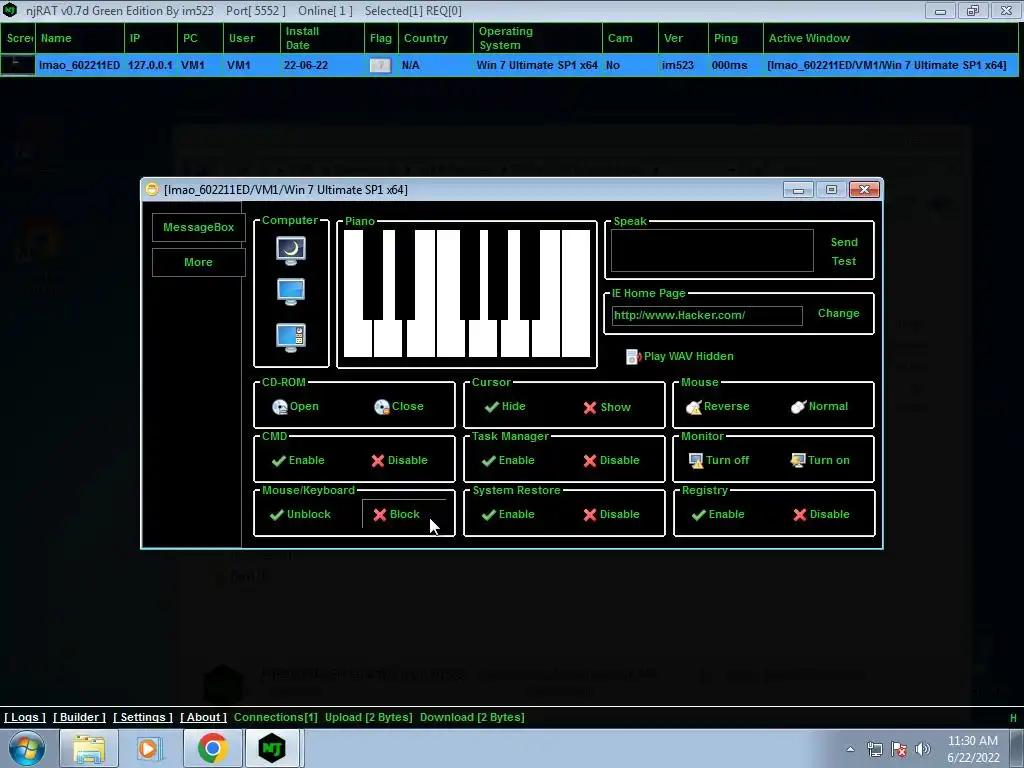Select the client row lmao_602211ED
The height and width of the screenshot is (768, 1024).
pyautogui.click(x=509, y=65)
